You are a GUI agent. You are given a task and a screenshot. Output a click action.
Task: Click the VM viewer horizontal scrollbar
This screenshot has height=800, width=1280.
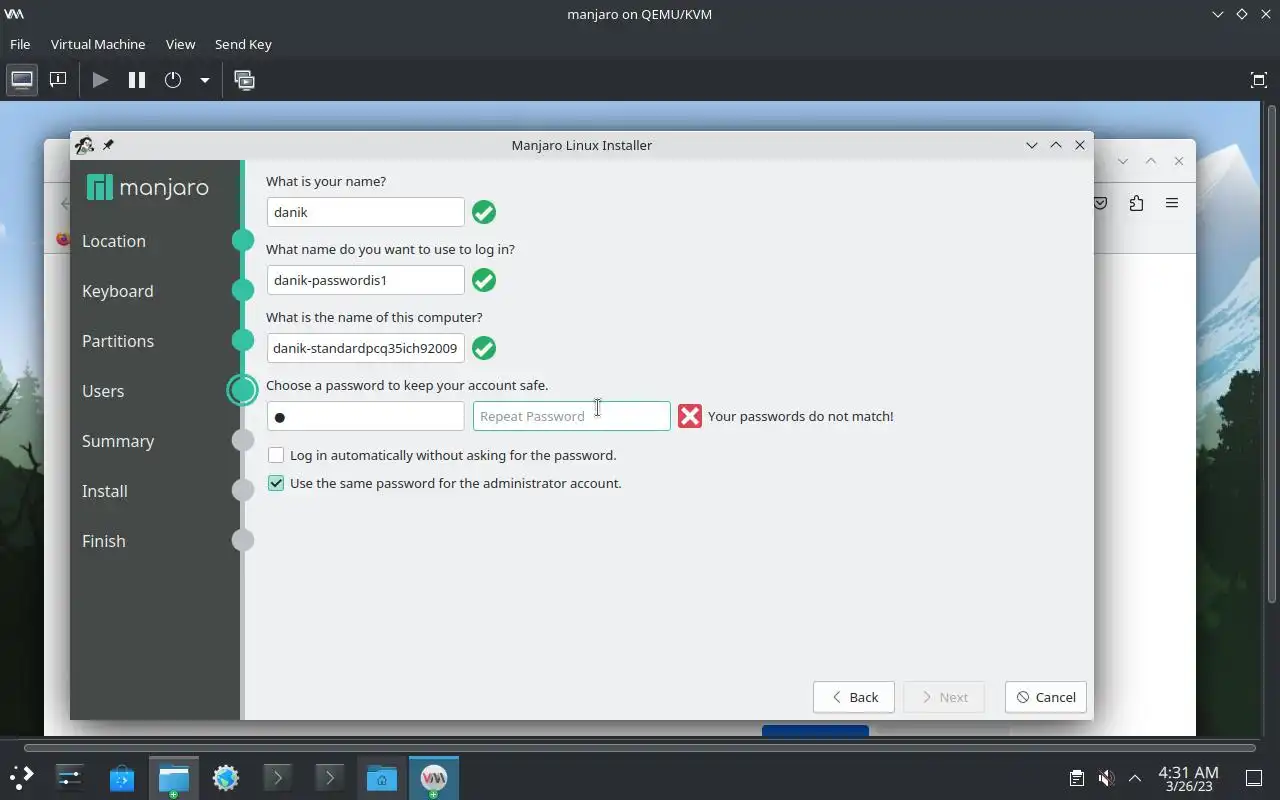640,747
